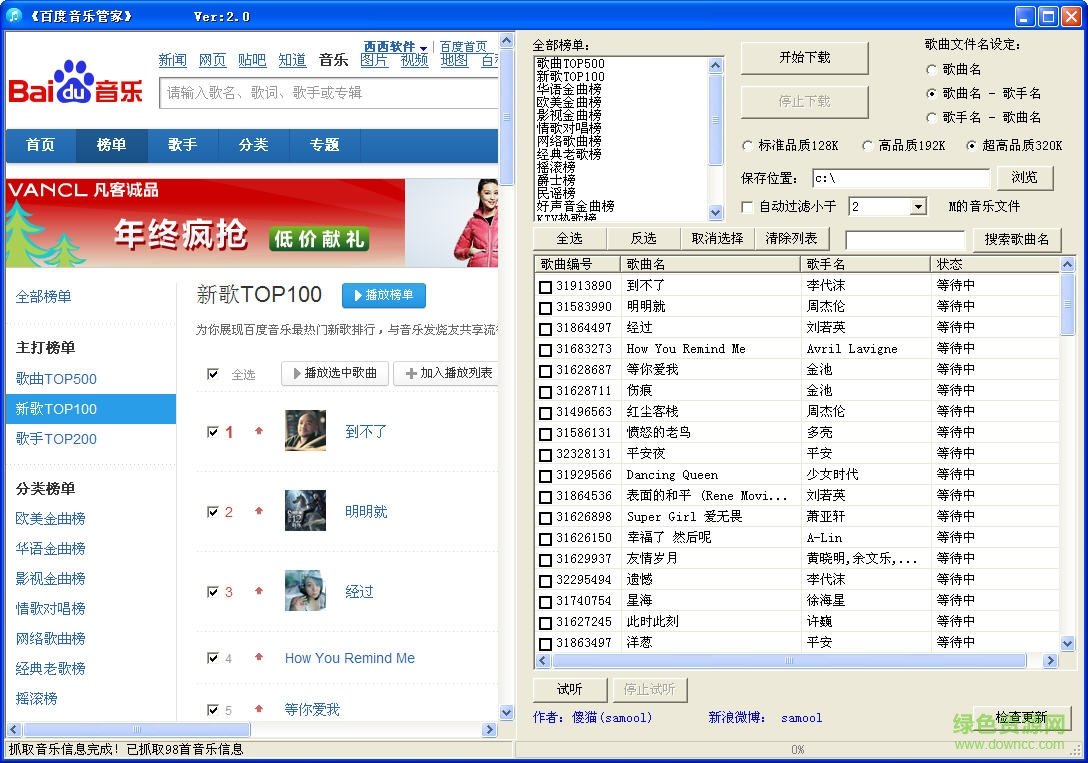Select the 高品质192K quality radio button
Image resolution: width=1088 pixels, height=763 pixels.
tap(869, 144)
